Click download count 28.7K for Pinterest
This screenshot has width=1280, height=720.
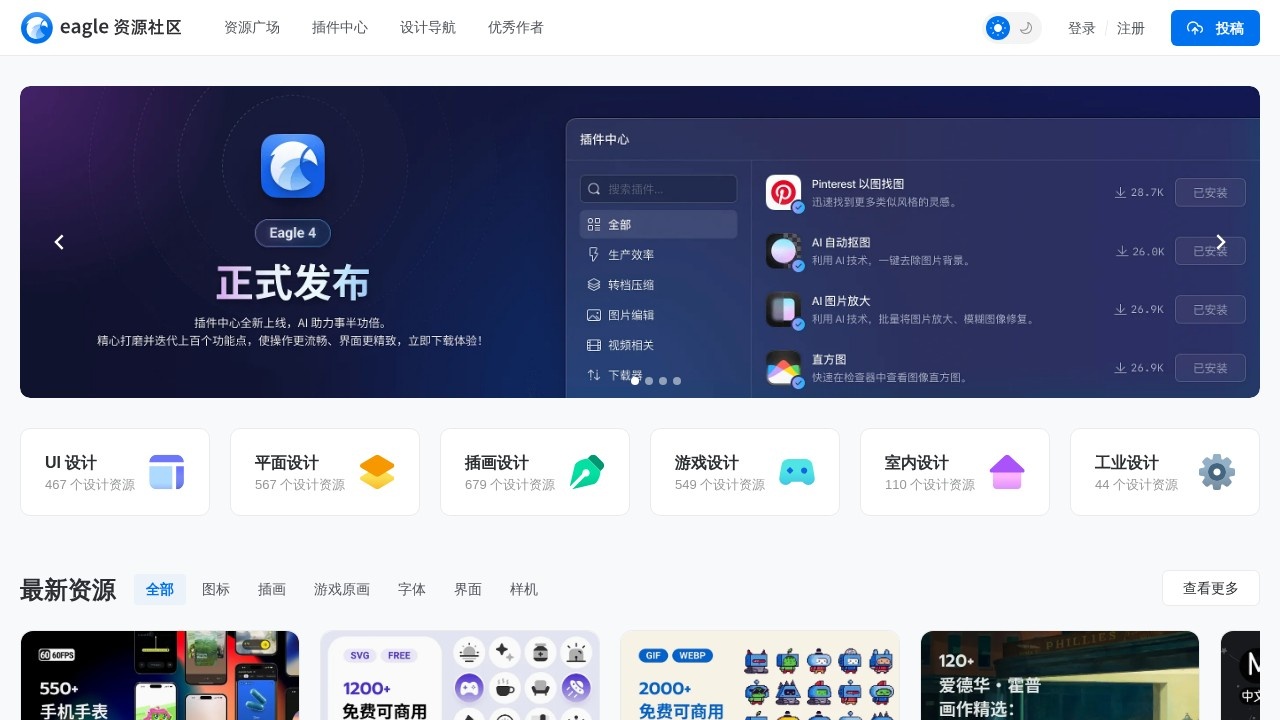click(1139, 192)
